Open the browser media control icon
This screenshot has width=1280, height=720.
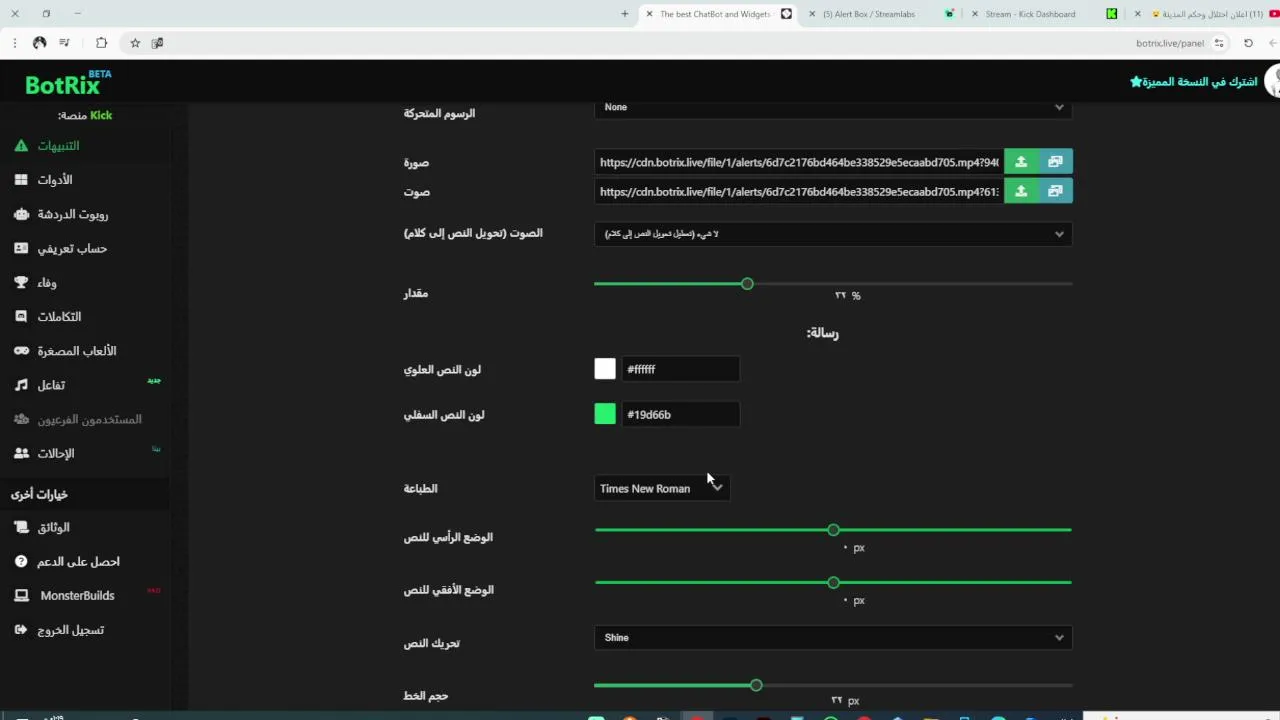click(64, 43)
